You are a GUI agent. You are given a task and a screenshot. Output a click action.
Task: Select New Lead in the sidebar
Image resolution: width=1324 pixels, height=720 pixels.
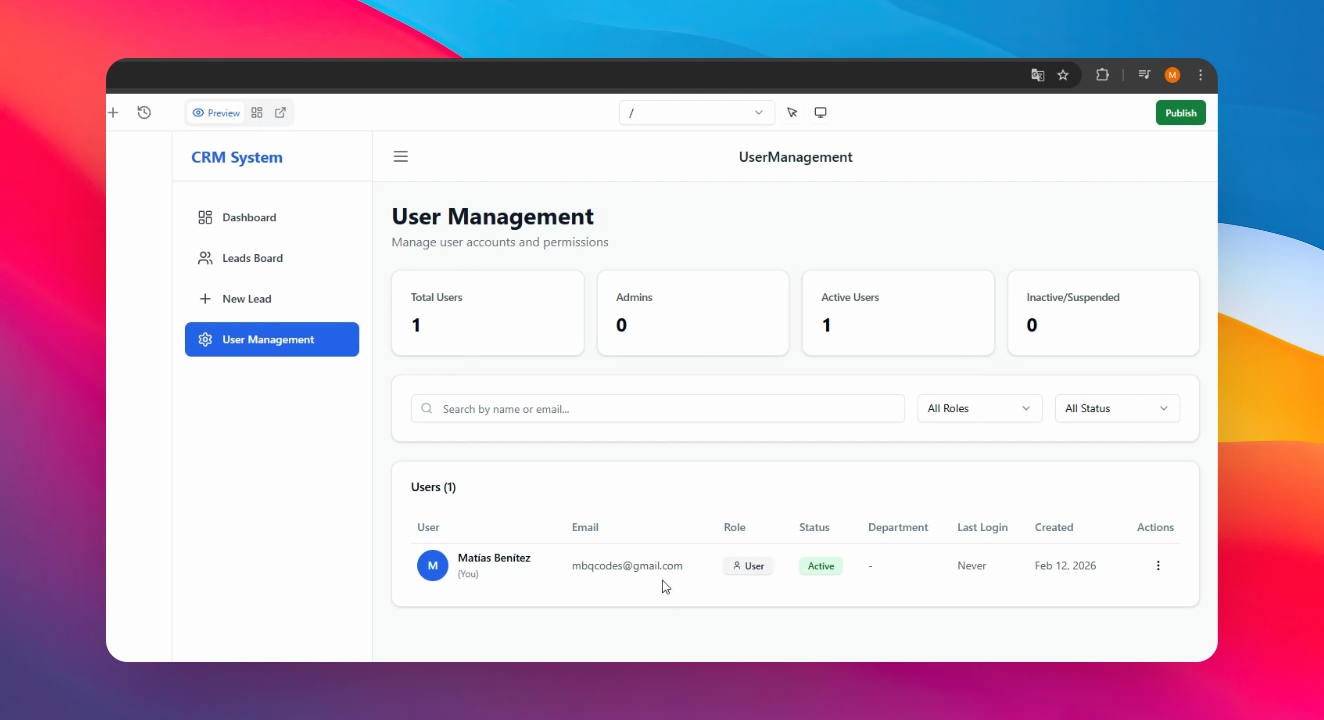click(272, 299)
